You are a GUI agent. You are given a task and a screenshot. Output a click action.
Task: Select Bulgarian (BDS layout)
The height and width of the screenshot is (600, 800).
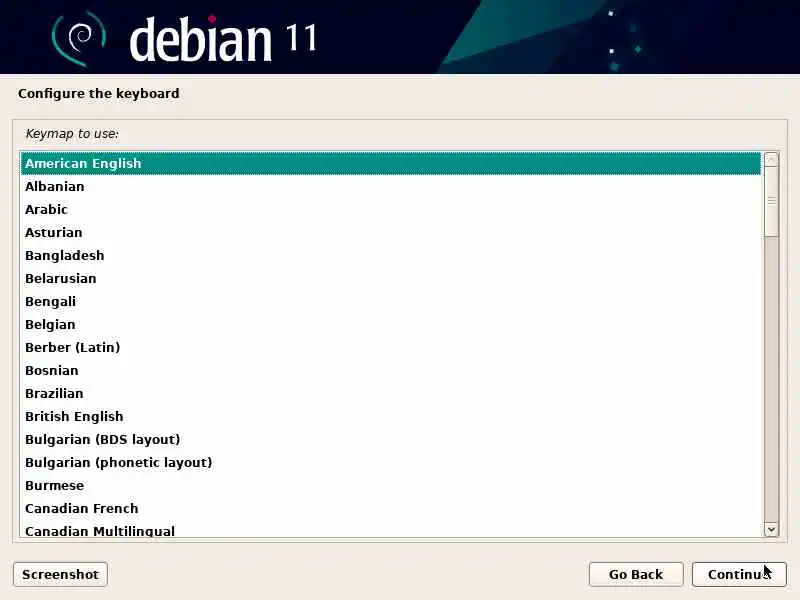391,439
